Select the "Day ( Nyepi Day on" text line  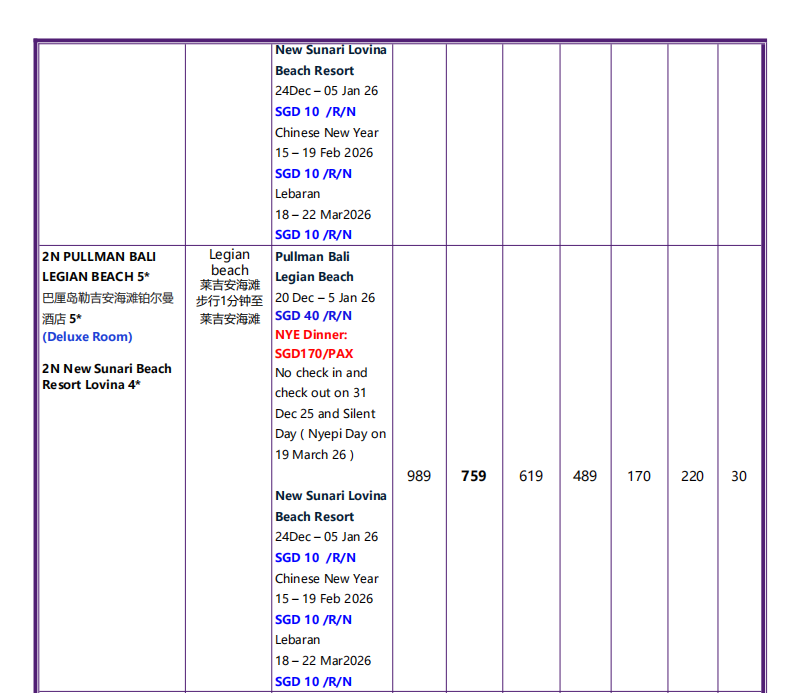tap(330, 434)
